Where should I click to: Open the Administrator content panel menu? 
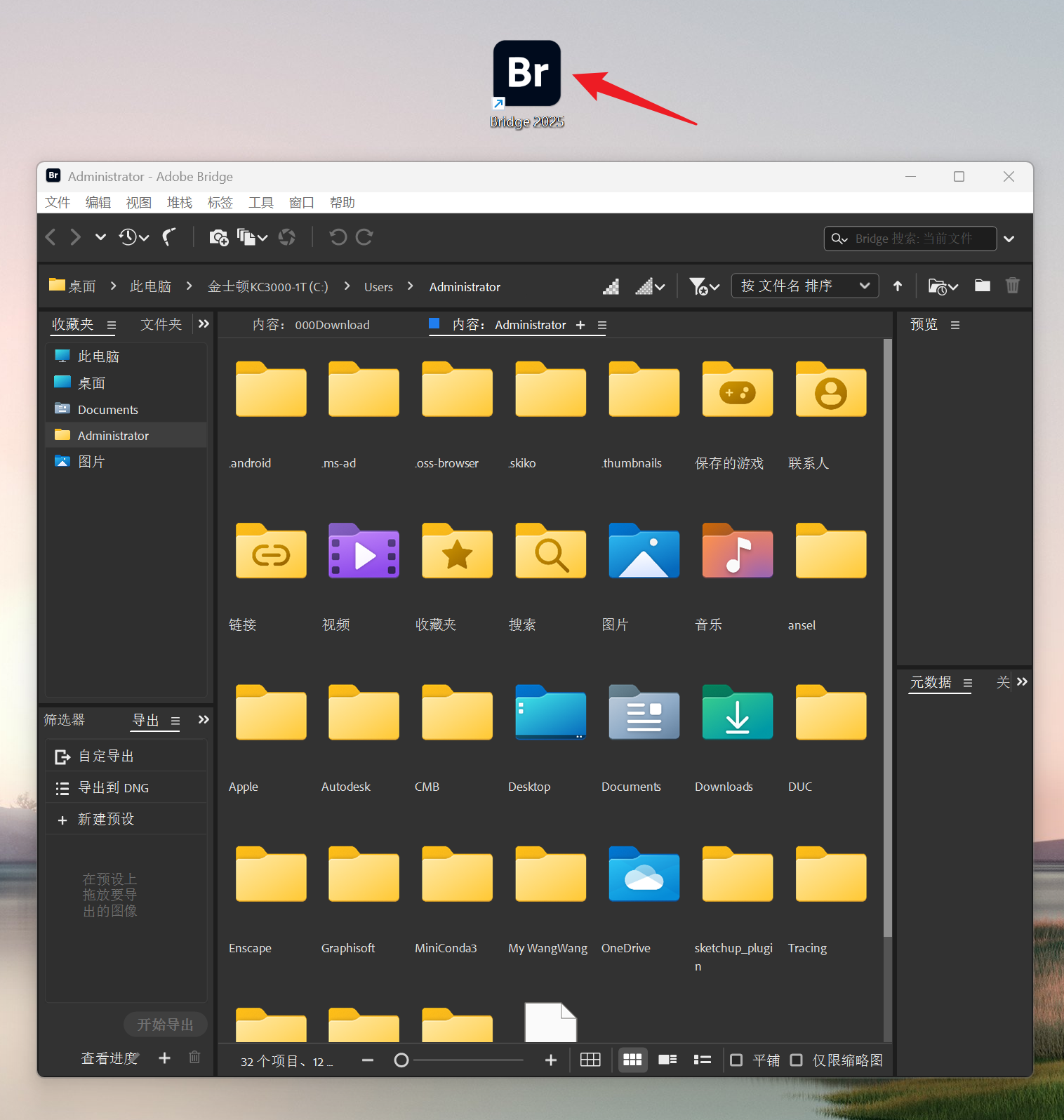tap(602, 325)
